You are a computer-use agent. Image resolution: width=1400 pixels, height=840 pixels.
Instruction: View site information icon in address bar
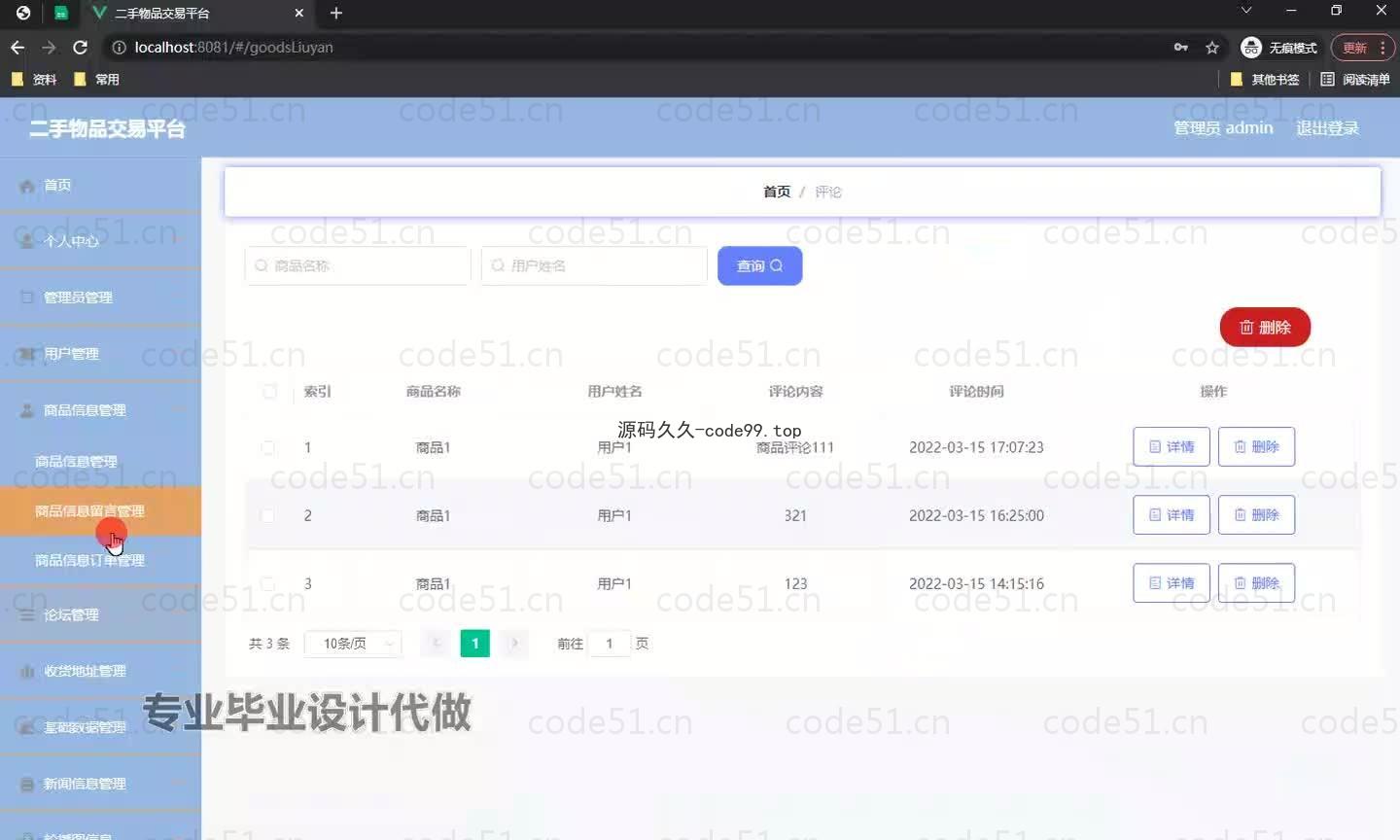coord(119,47)
